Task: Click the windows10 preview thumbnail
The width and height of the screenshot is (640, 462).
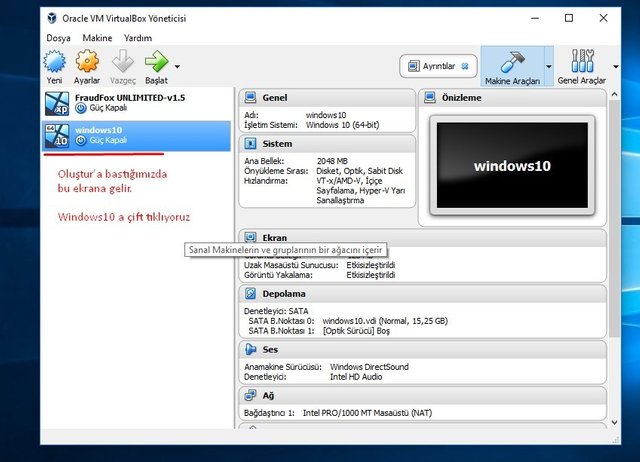Action: click(x=512, y=165)
